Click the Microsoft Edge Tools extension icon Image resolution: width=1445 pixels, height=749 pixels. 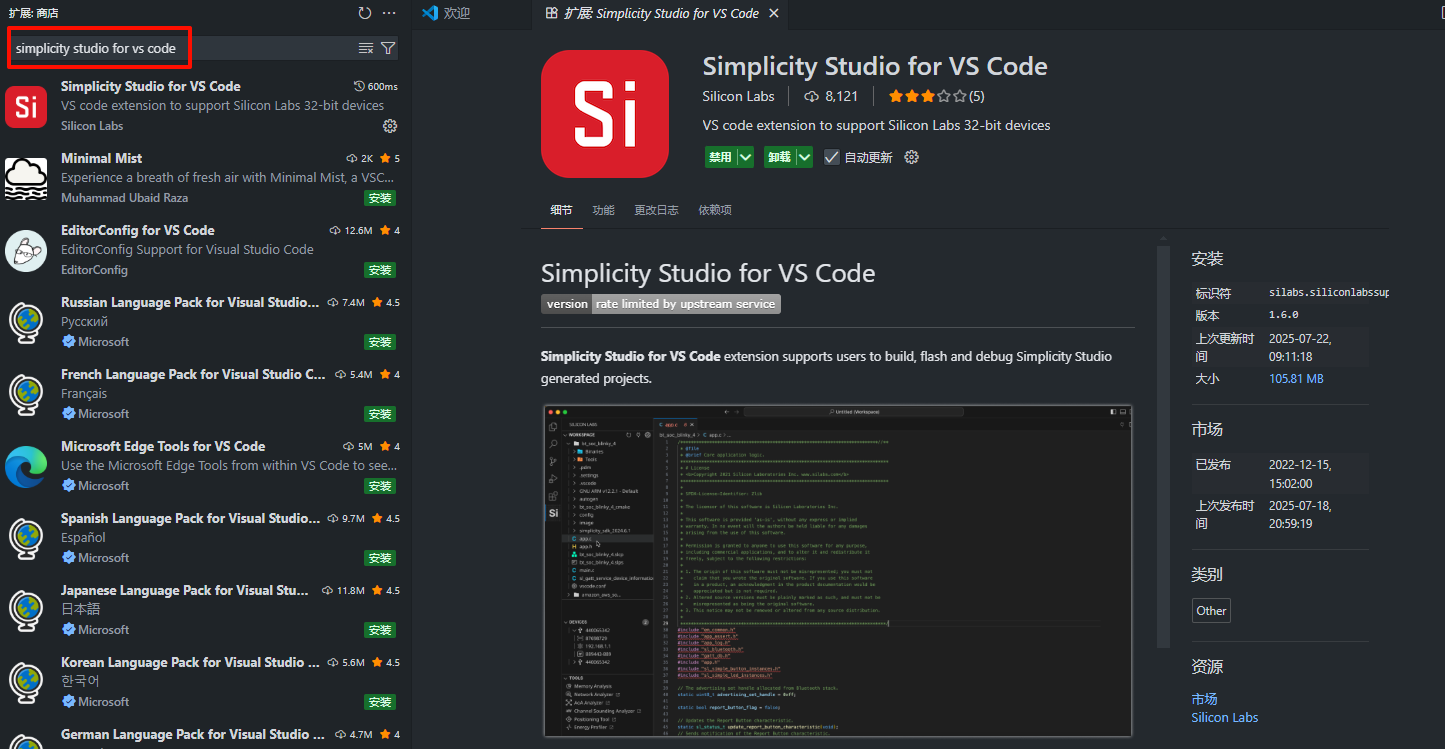pos(26,466)
